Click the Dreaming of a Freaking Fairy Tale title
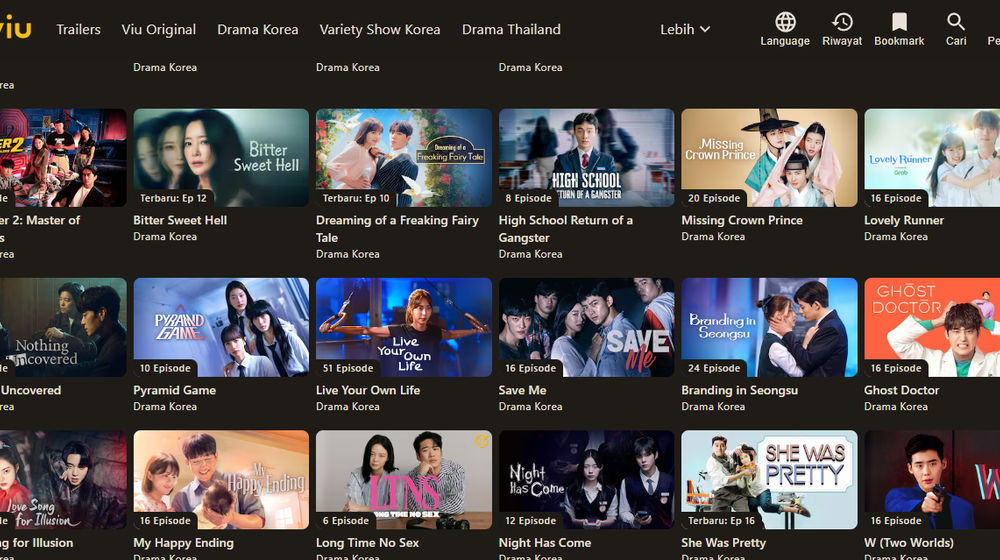Image resolution: width=1000 pixels, height=560 pixels. coord(397,228)
